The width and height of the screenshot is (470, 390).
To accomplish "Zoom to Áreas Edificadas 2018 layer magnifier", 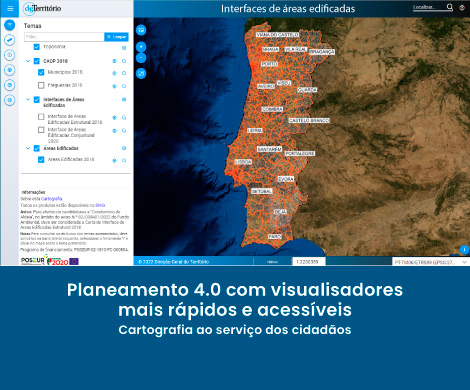I will coord(124,160).
